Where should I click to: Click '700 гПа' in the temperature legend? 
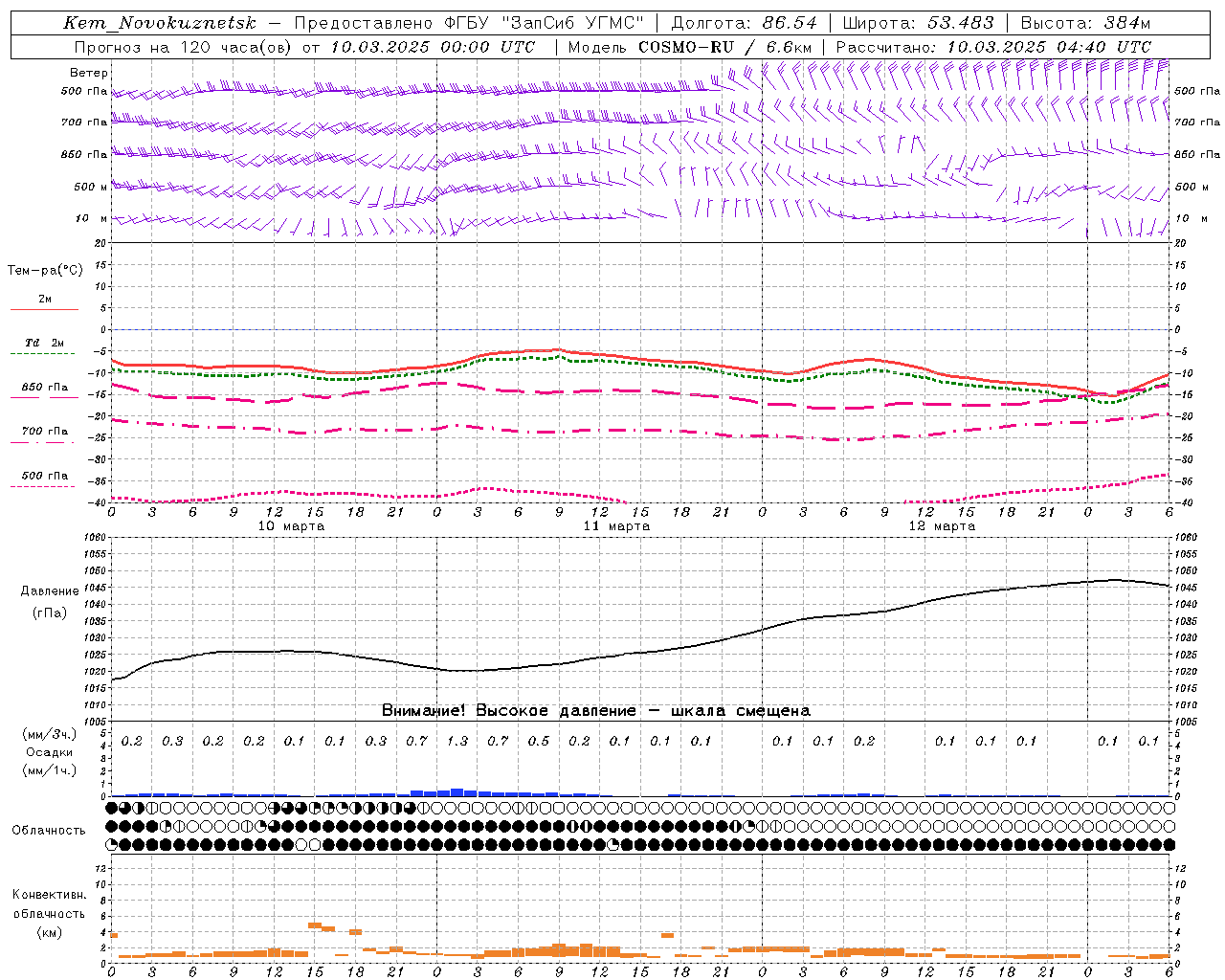[45, 432]
